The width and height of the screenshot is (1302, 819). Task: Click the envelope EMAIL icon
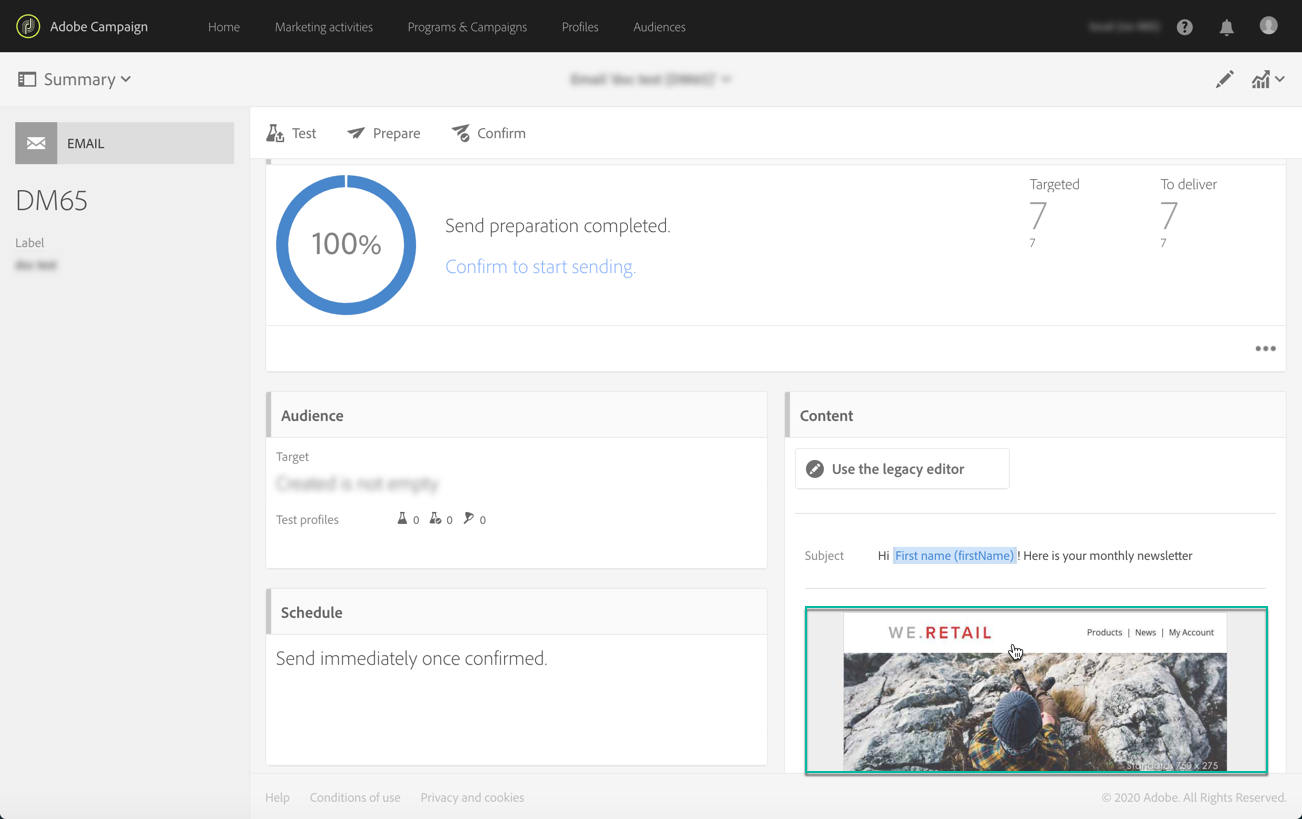(36, 143)
